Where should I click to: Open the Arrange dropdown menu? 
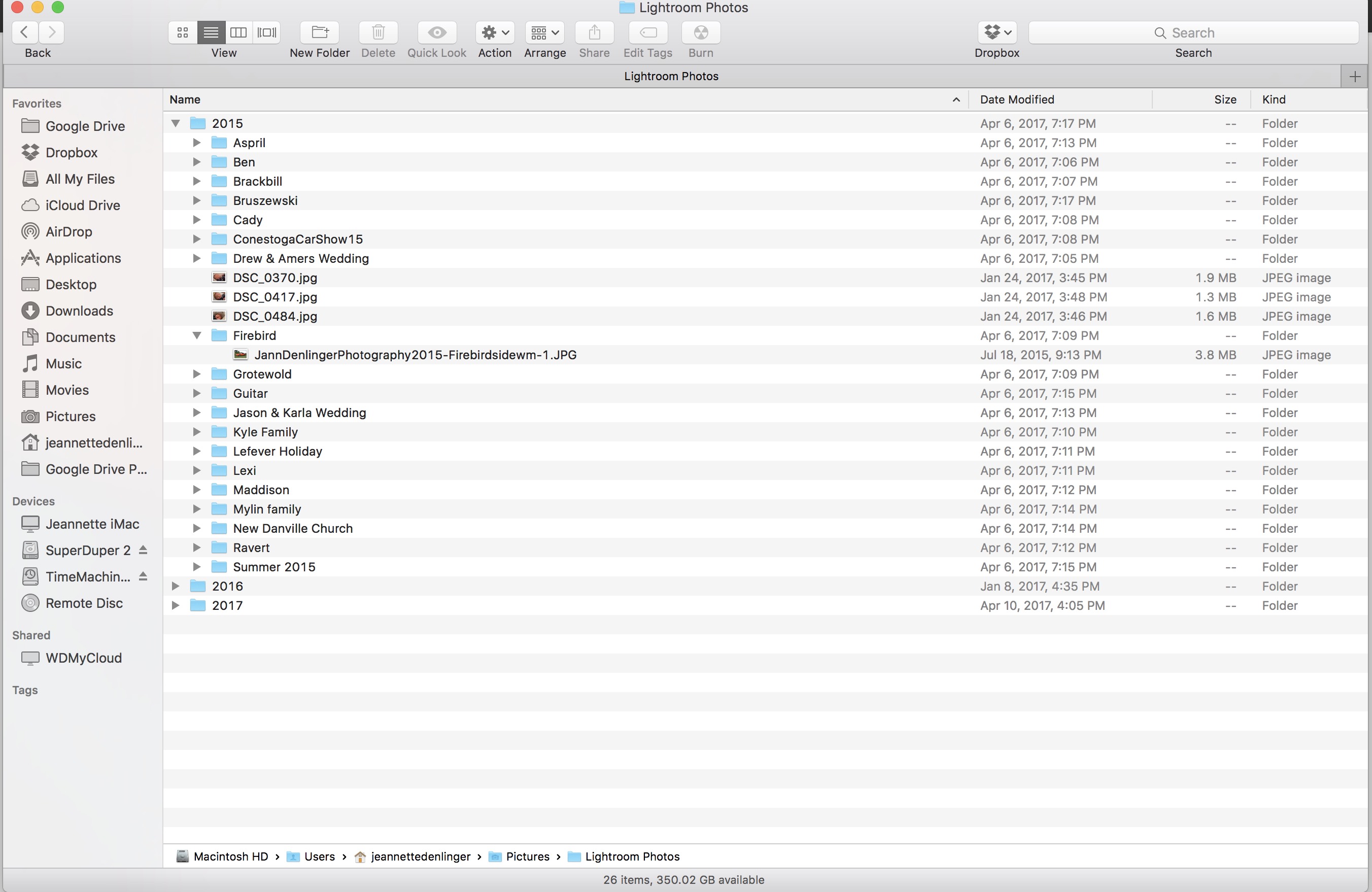(x=544, y=33)
